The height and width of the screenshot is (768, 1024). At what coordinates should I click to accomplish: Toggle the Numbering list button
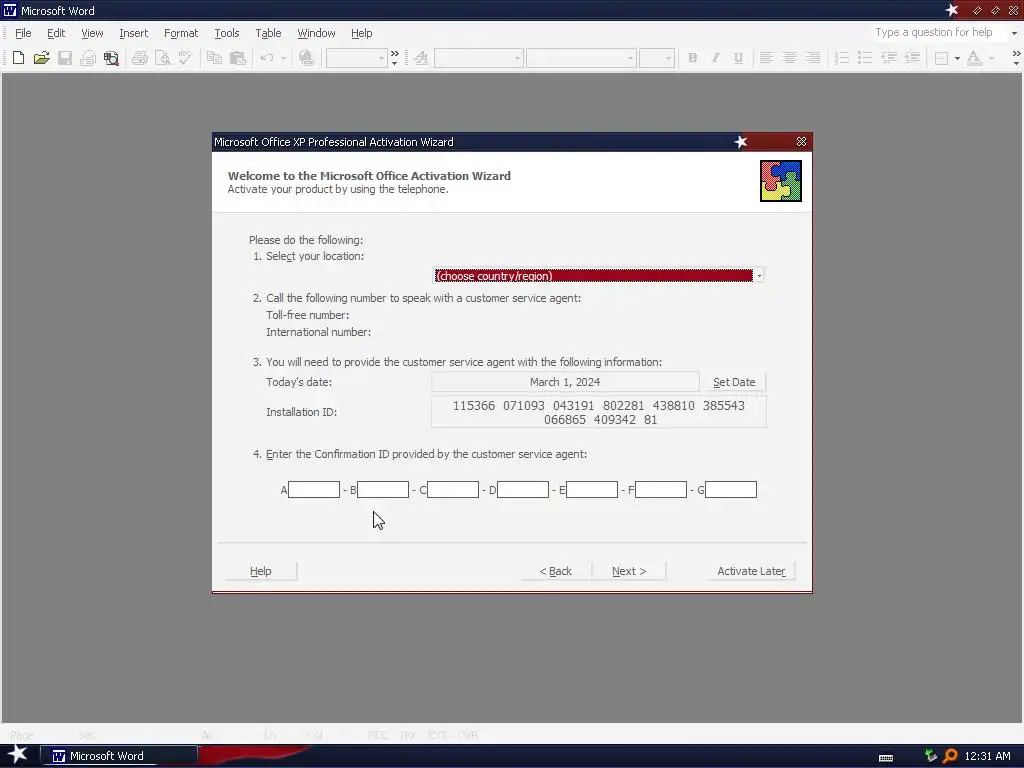click(x=842, y=58)
